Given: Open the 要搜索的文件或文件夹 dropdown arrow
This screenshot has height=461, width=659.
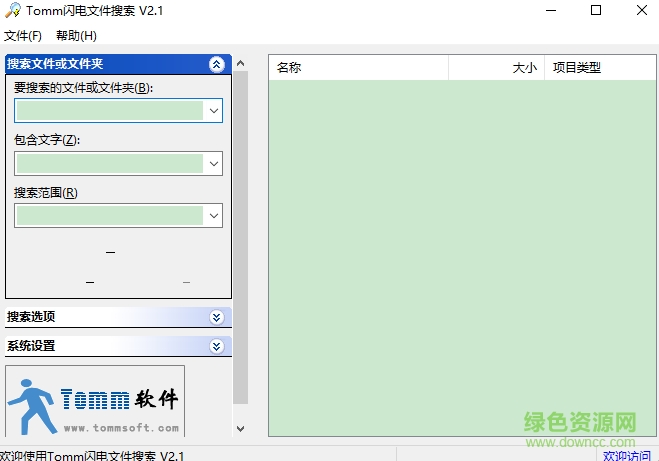Looking at the screenshot, I should [214, 111].
